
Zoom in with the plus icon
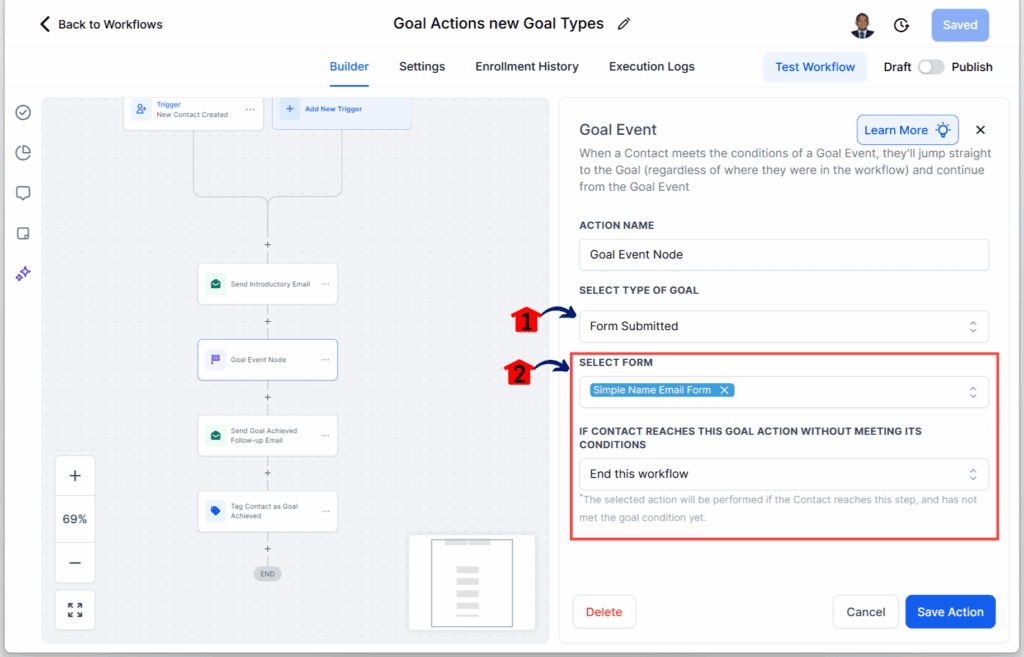pyautogui.click(x=75, y=476)
